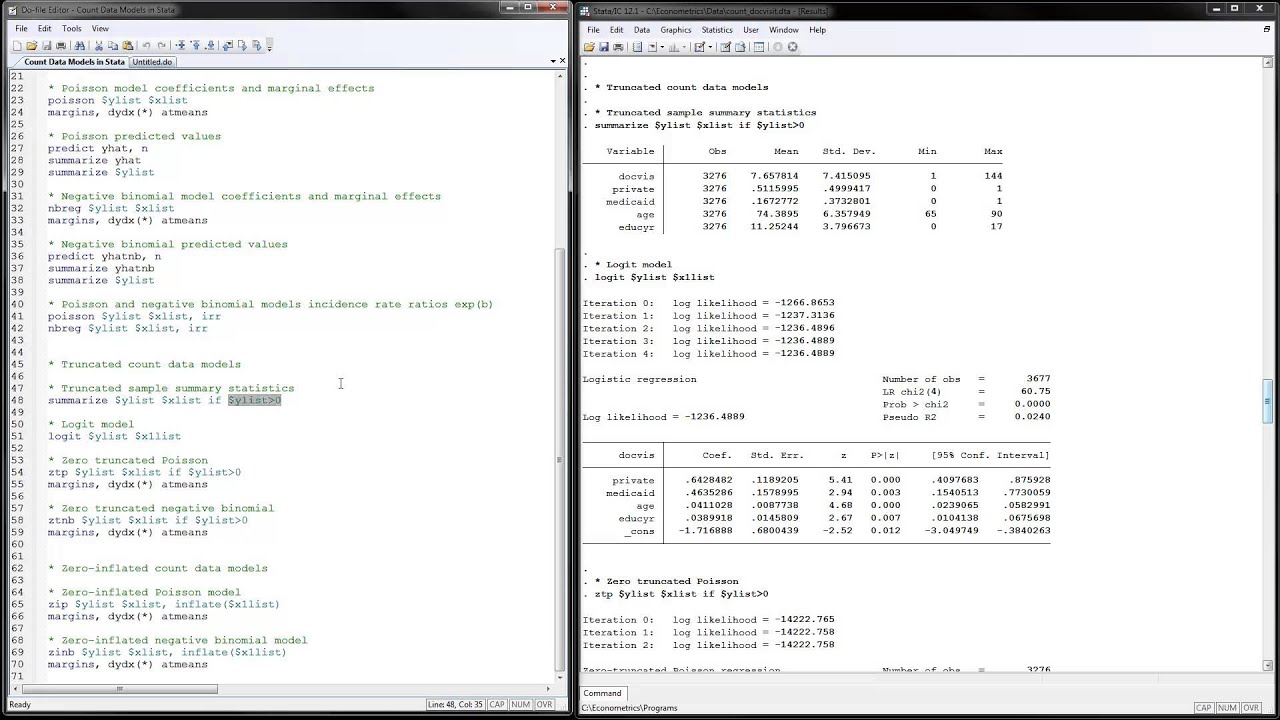Open User menu in Stata window
Screen dimensions: 1280x720
(751, 30)
